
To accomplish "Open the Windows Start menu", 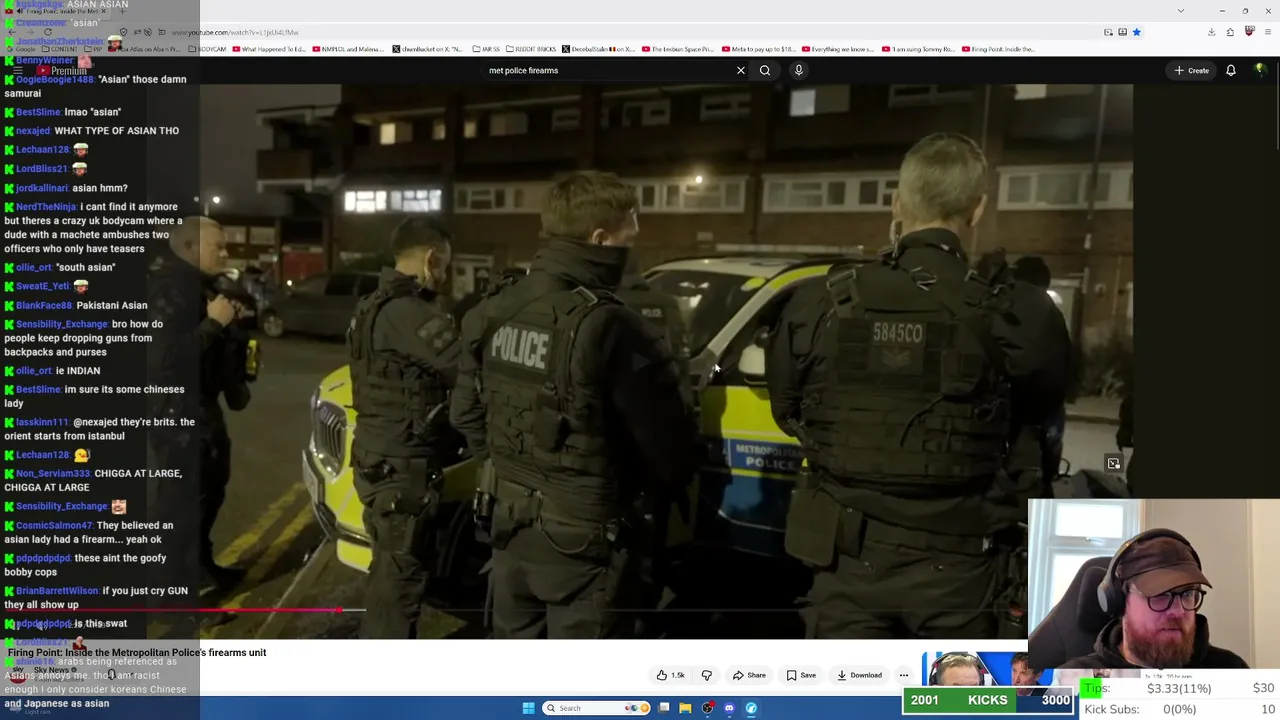I will pyautogui.click(x=528, y=708).
